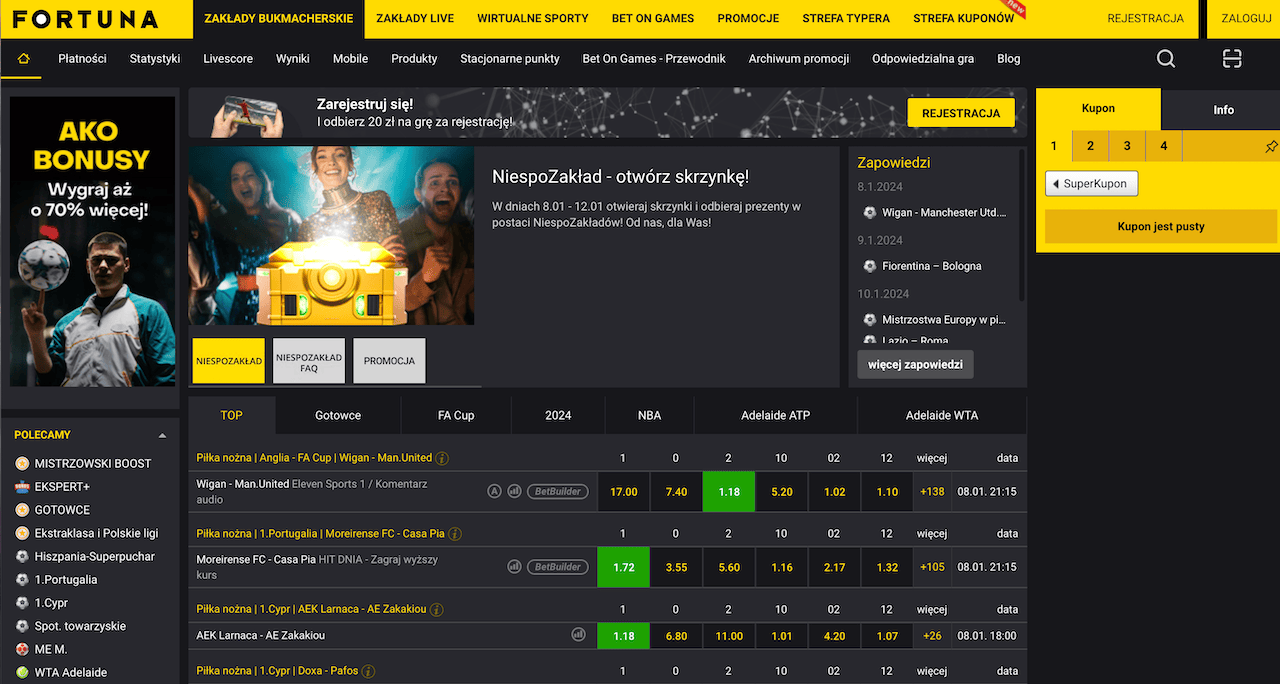The image size is (1280, 684).
Task: Switch to the FA Cup tab
Action: tap(456, 415)
